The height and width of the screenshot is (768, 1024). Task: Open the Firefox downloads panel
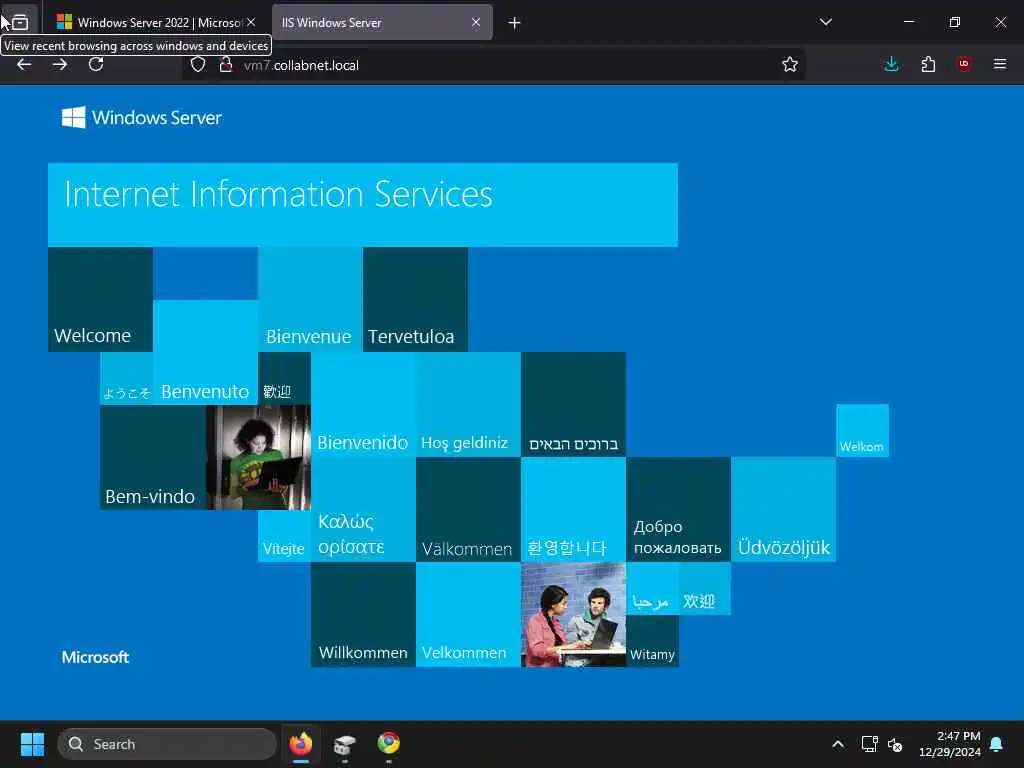pos(891,64)
